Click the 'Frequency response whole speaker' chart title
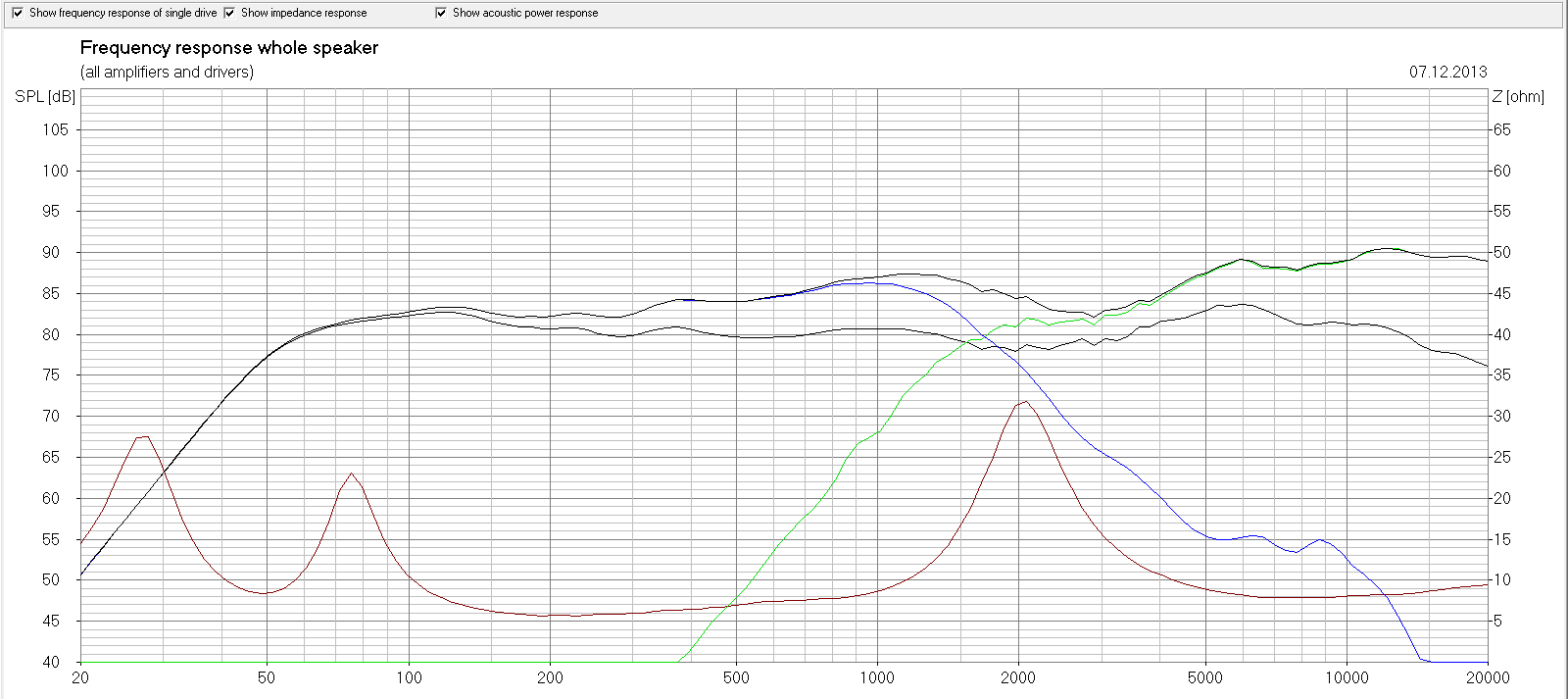Image resolution: width=1568 pixels, height=699 pixels. tap(228, 47)
